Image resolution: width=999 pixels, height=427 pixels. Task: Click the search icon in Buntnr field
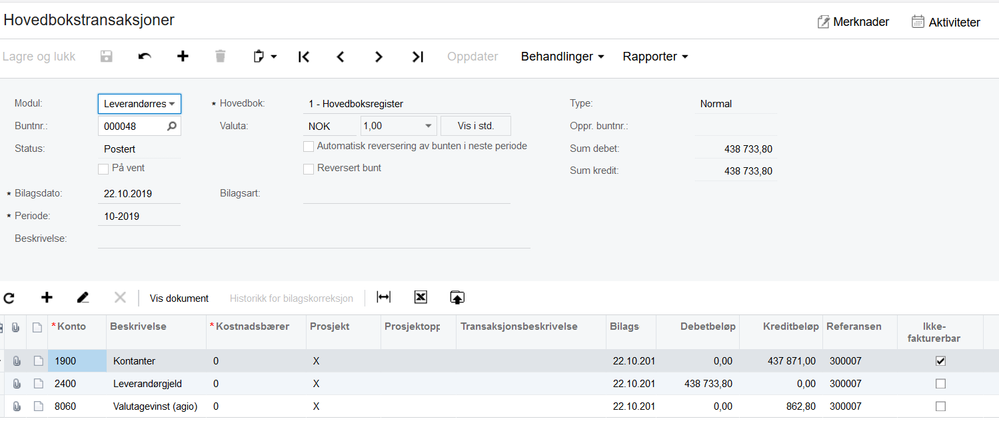[171, 126]
